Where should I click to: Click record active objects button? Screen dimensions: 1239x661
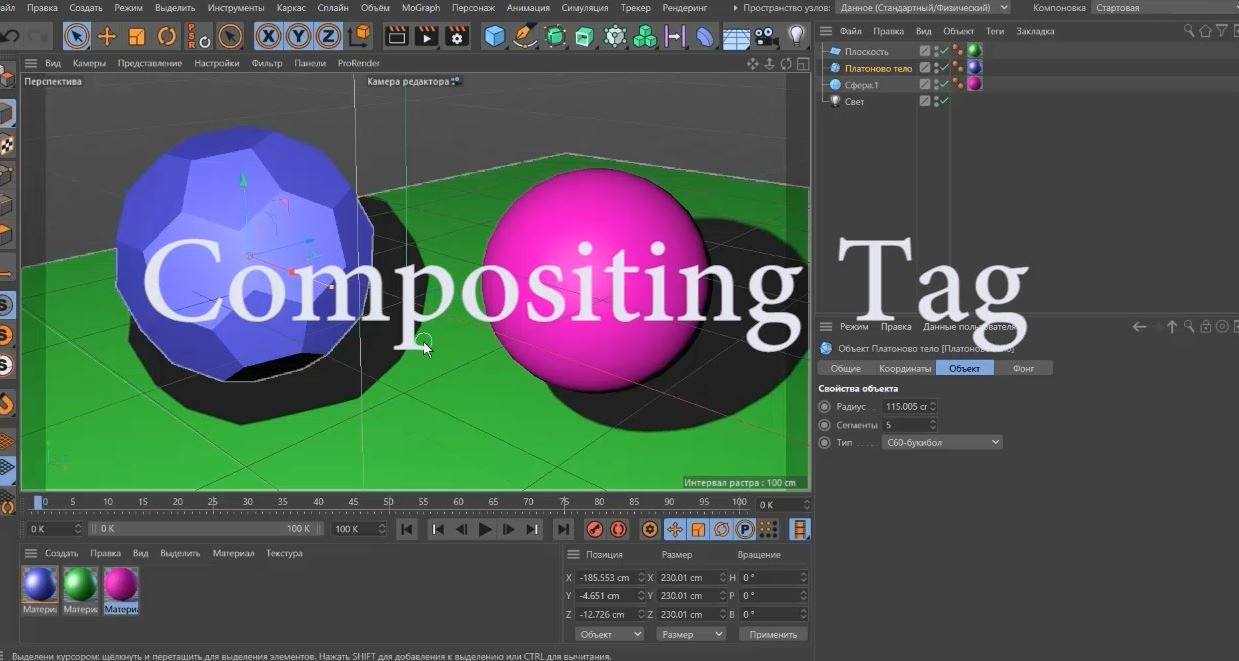(x=595, y=529)
